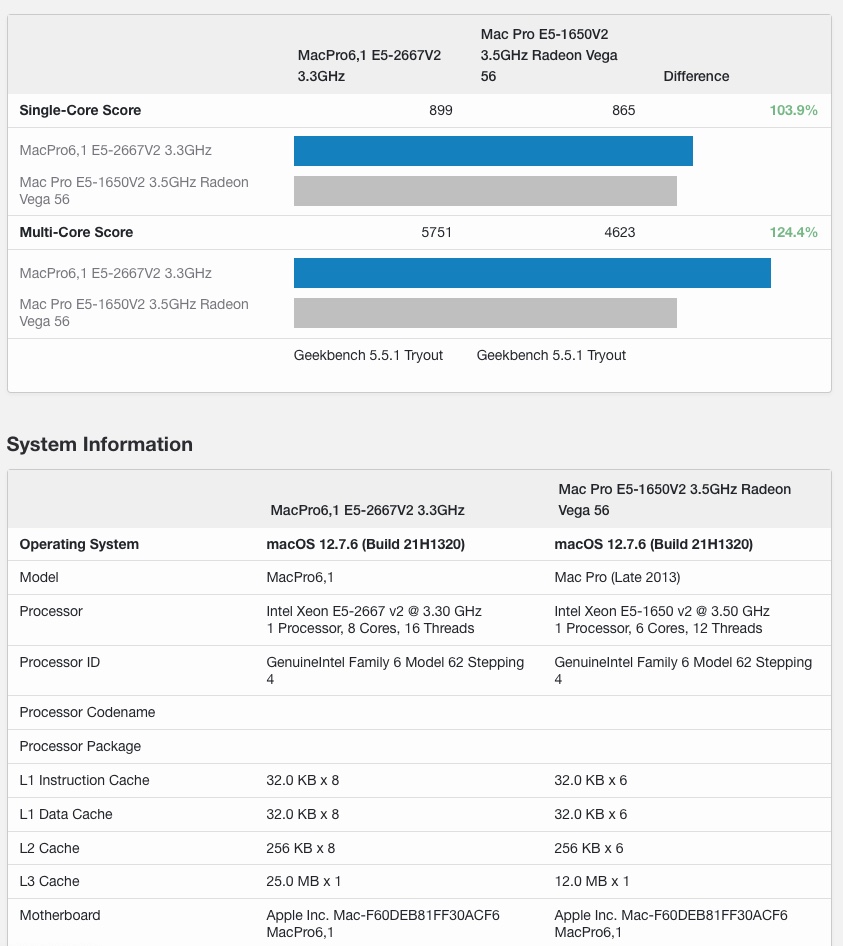Select the System Information heading
The width and height of the screenshot is (843, 946).
coord(98,444)
